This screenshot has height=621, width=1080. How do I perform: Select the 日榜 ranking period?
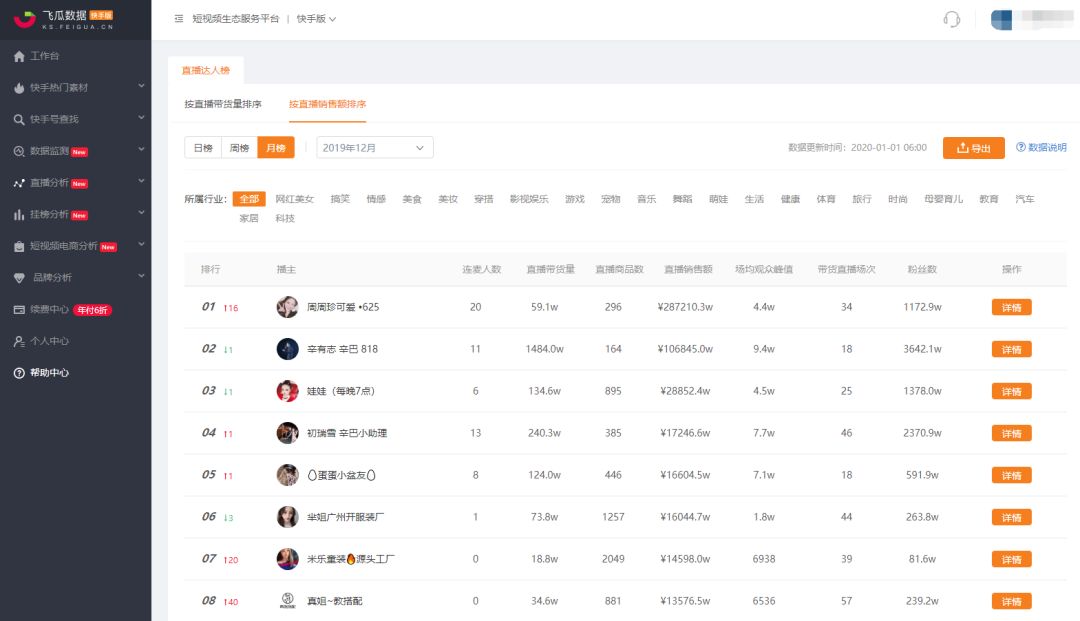click(203, 148)
